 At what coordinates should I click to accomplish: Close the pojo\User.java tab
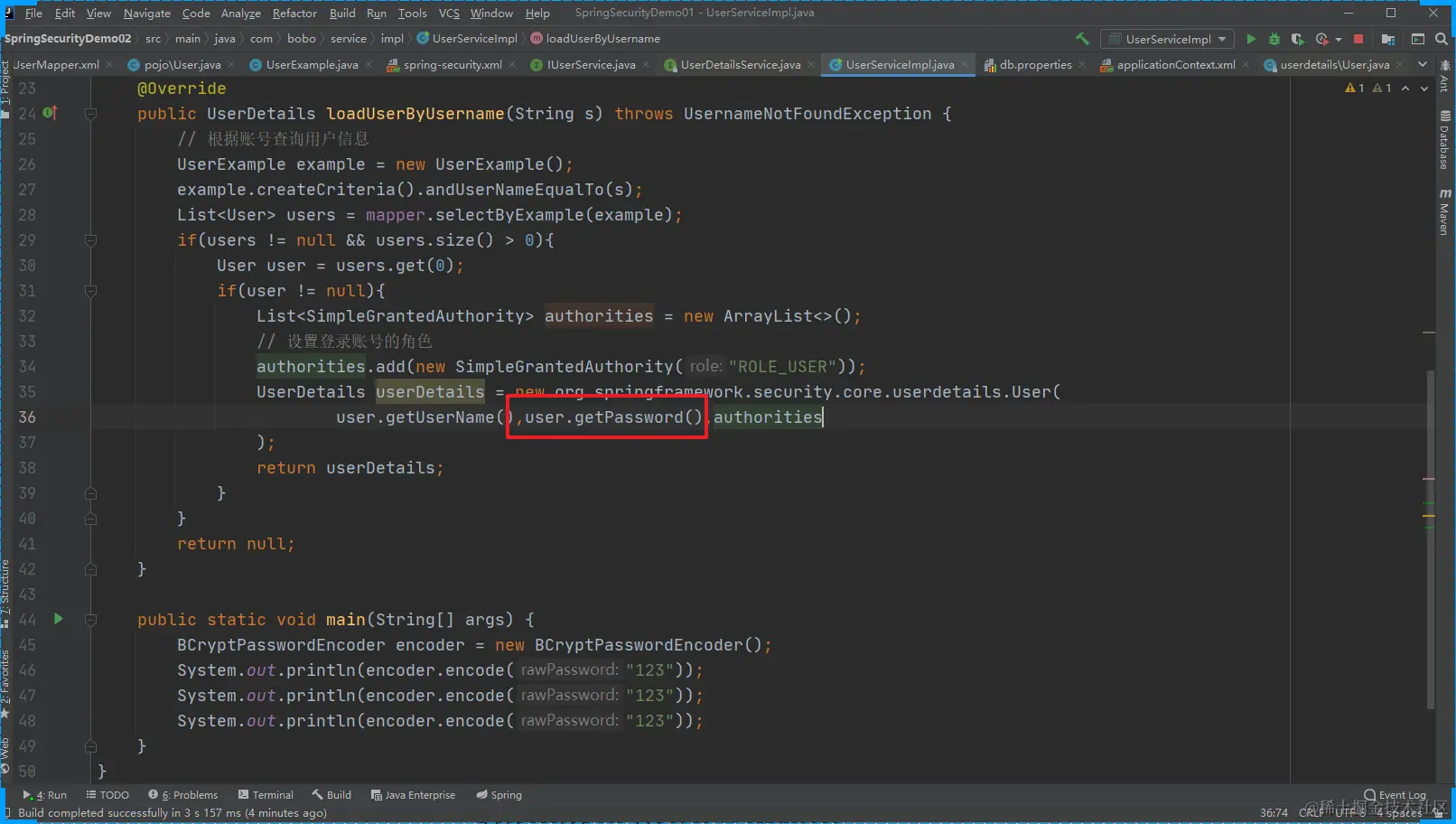[231, 64]
